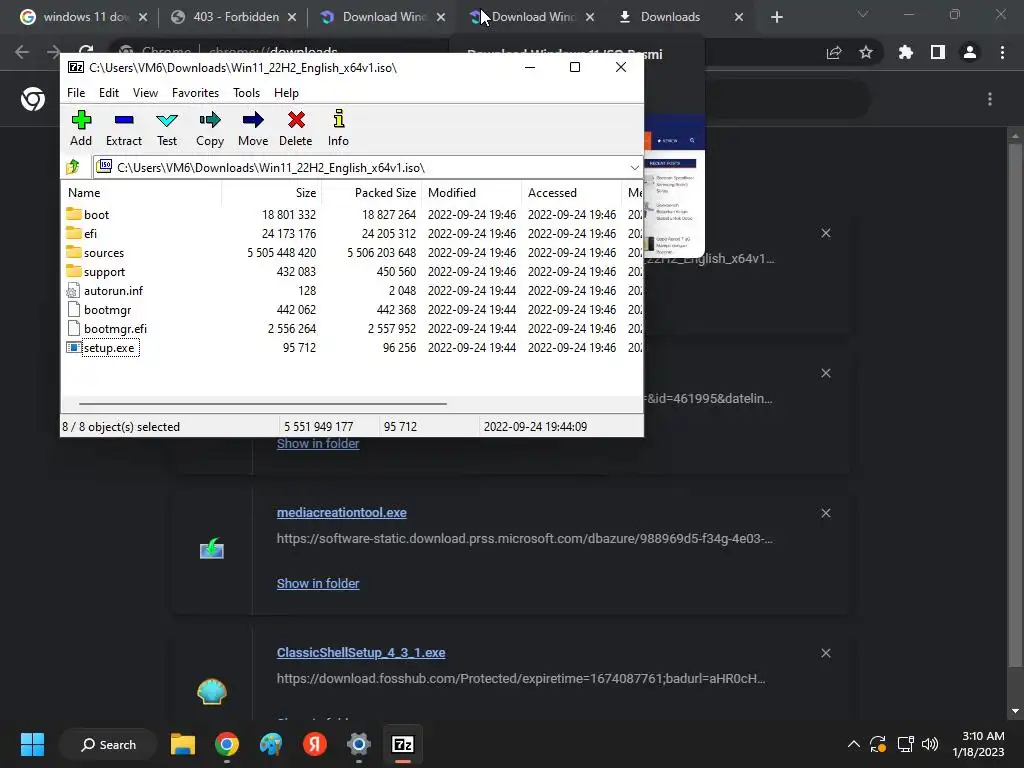Toggle the Chrome side panel icon

(938, 52)
